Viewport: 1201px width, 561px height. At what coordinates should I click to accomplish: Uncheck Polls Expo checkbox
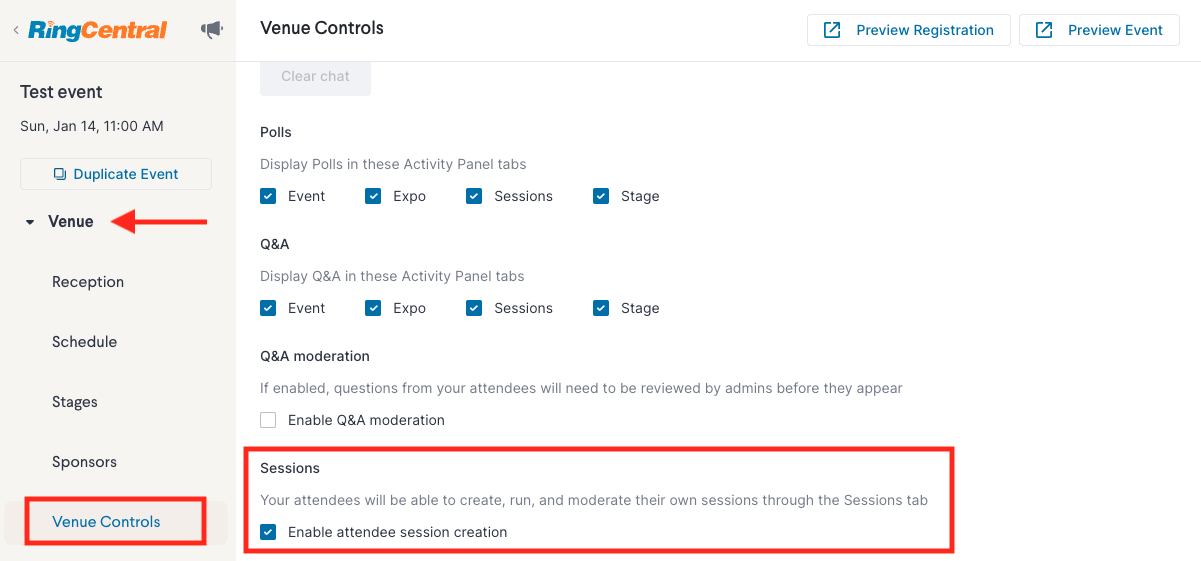[373, 196]
